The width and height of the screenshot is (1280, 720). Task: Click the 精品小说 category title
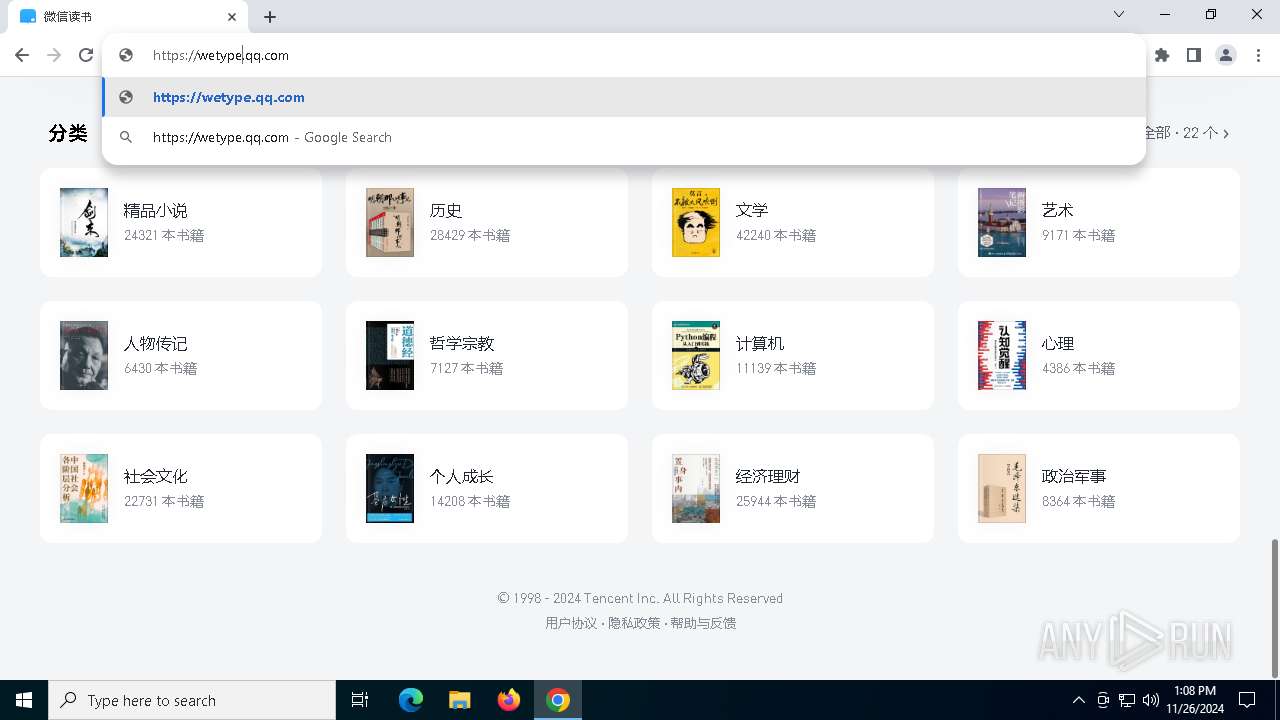[155, 211]
